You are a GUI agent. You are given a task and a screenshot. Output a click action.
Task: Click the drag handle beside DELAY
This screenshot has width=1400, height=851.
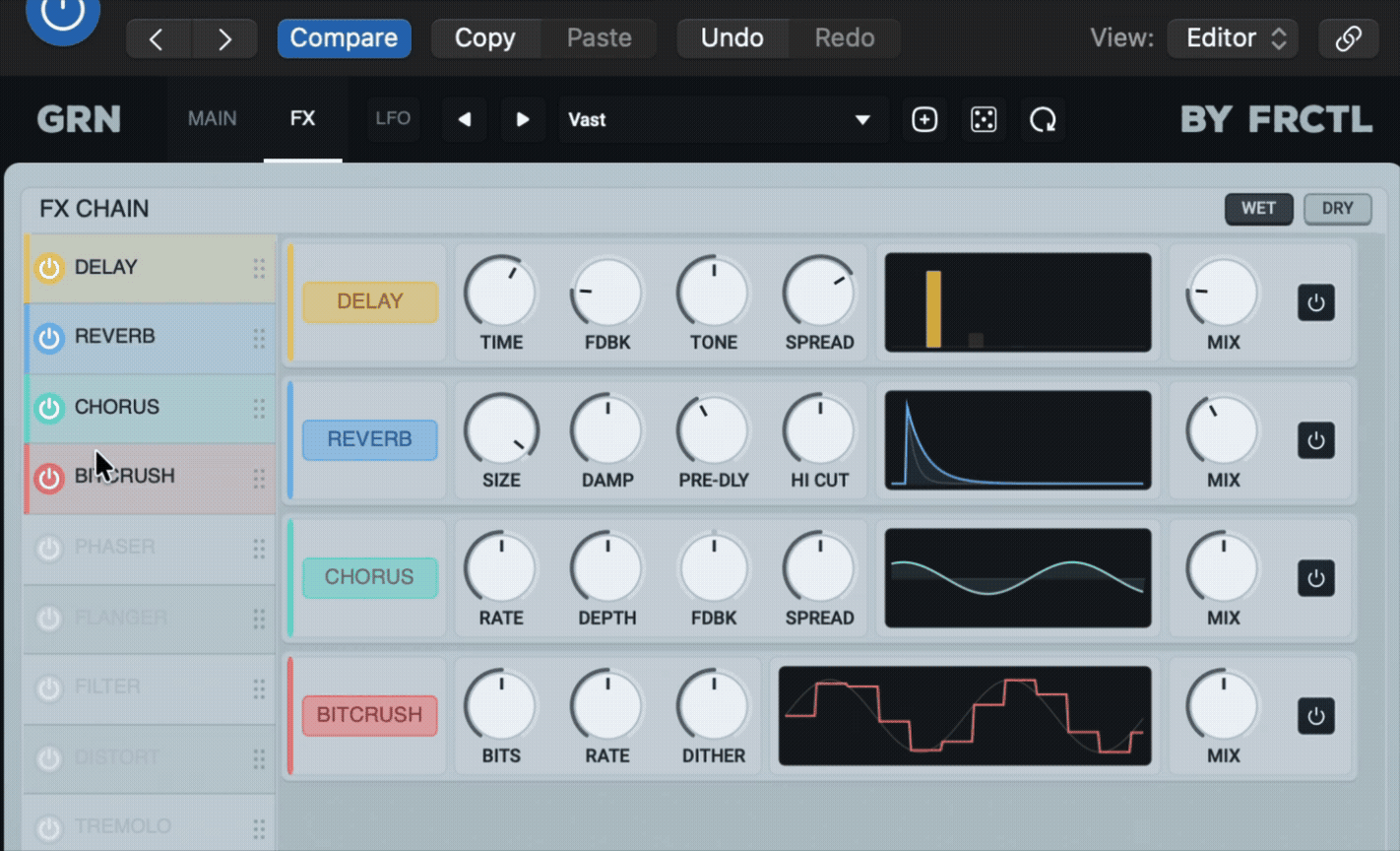tap(259, 268)
